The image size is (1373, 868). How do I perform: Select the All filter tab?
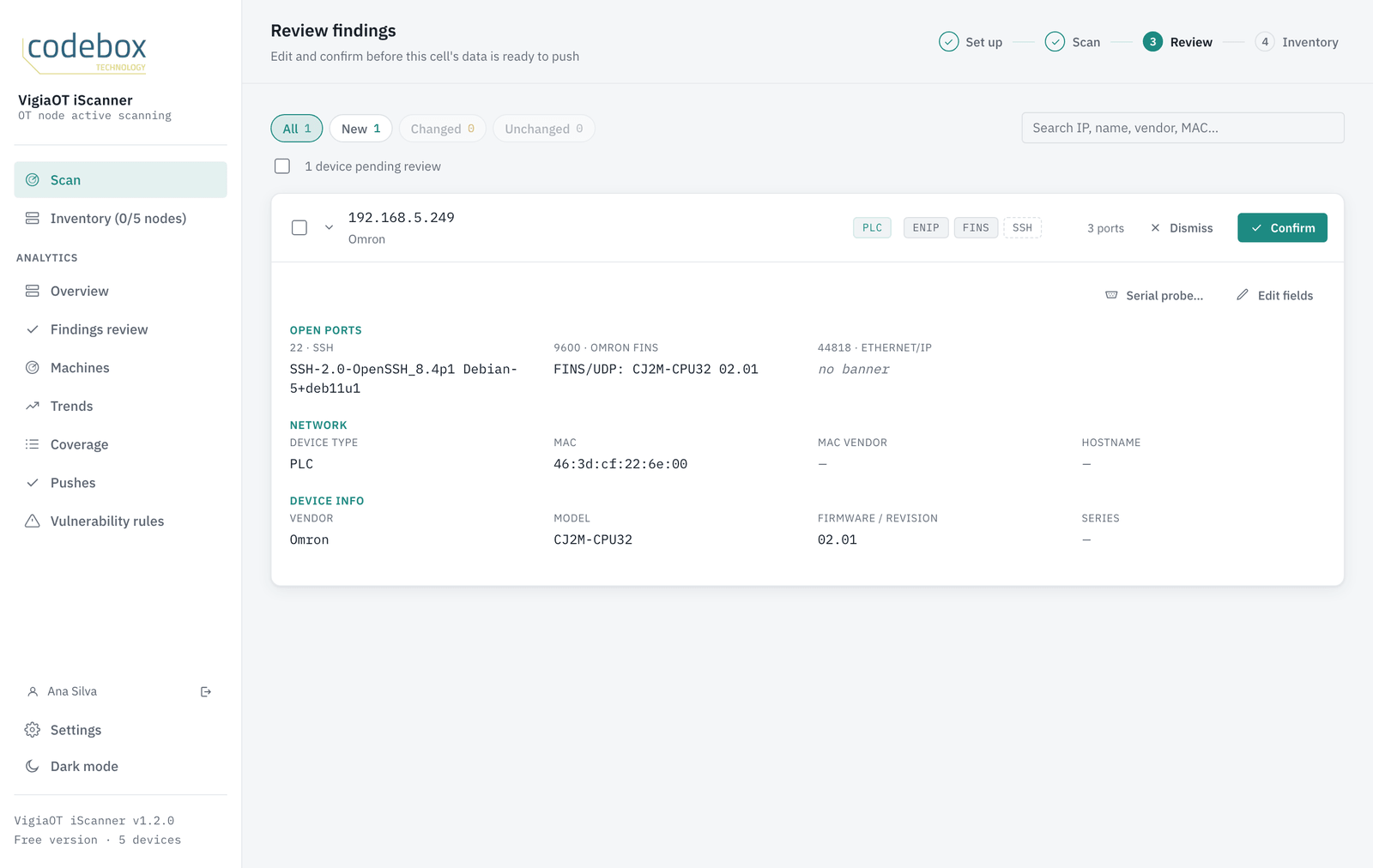tap(297, 129)
